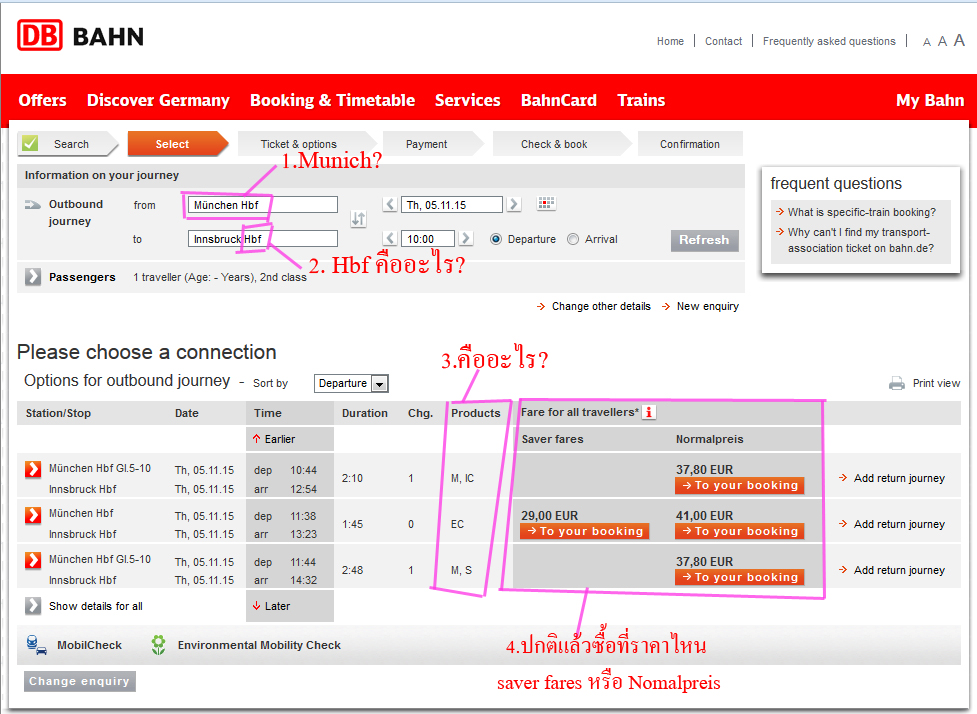Open the Booking & Timetable menu
This screenshot has width=977, height=714.
point(332,100)
